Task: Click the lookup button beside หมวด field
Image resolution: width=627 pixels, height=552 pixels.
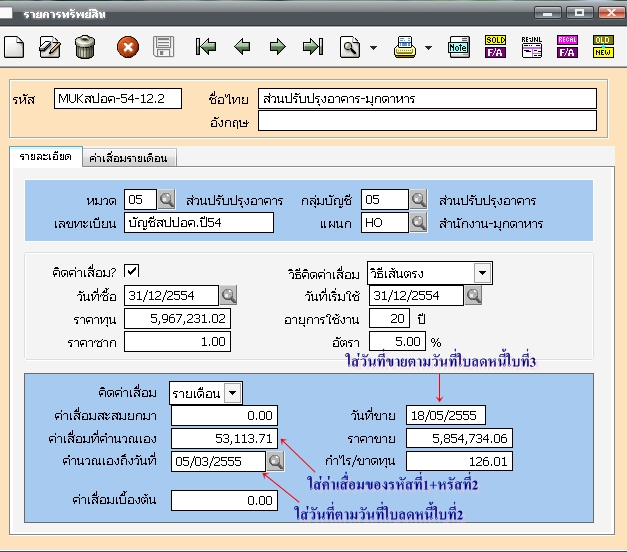Action: 166,199
